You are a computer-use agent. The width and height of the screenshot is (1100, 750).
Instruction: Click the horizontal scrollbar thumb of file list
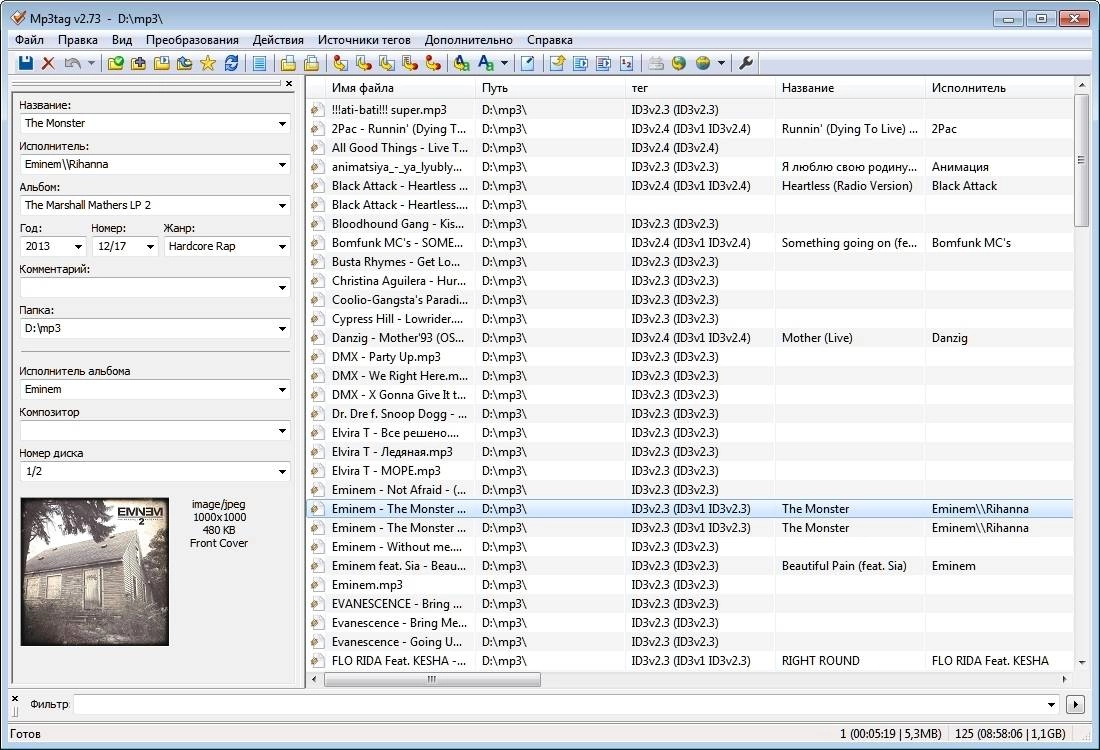click(x=432, y=679)
